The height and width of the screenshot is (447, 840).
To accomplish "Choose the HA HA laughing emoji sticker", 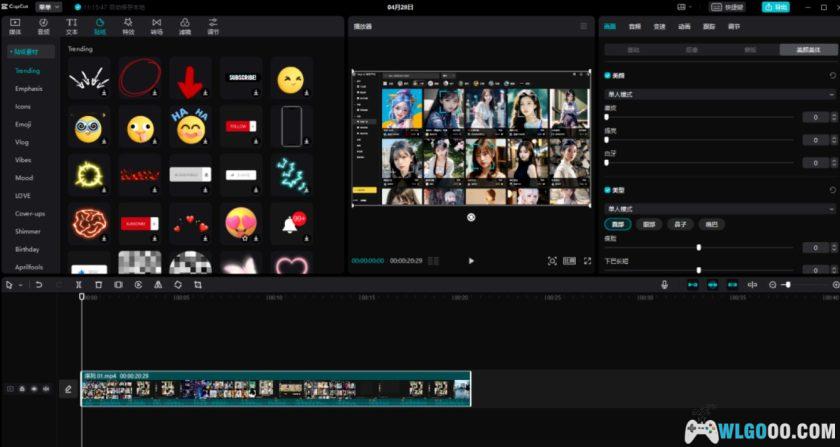I will (x=190, y=126).
